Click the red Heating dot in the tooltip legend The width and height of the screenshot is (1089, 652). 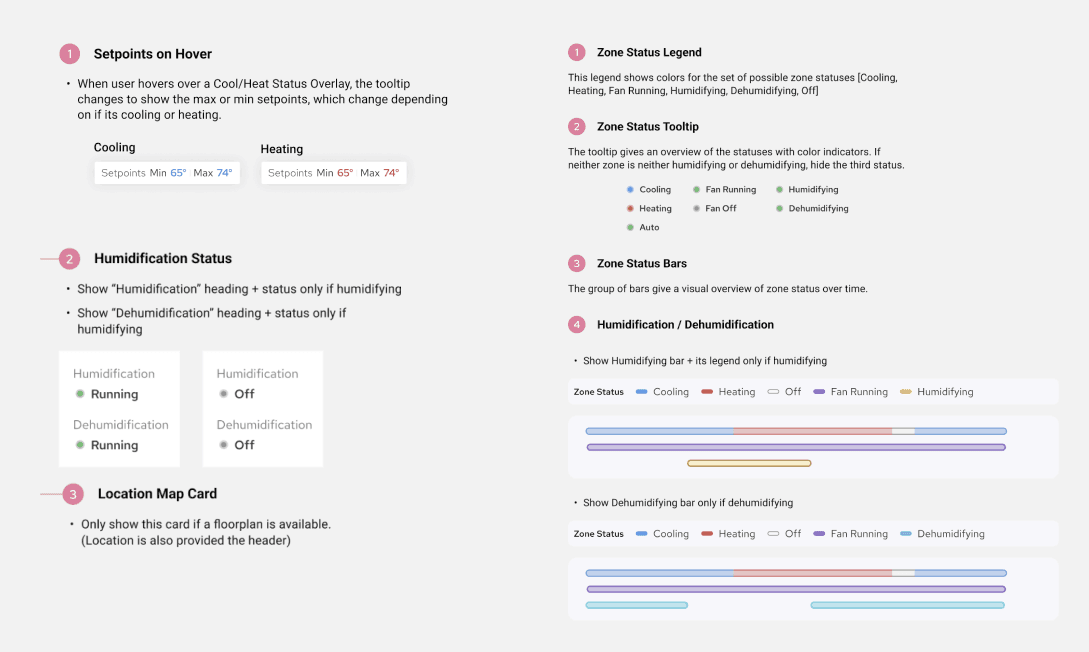coord(630,208)
